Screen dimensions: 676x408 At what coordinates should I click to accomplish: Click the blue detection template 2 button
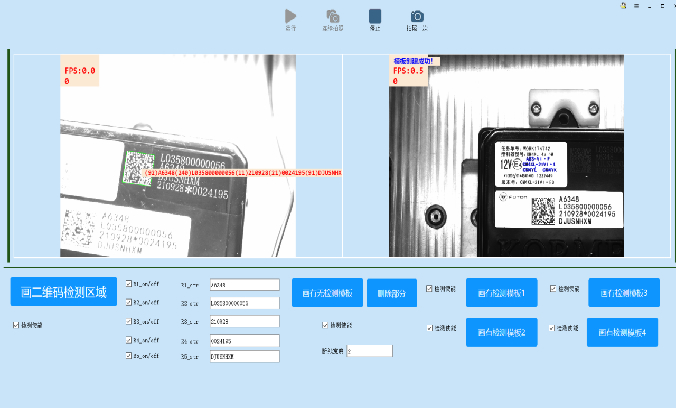click(501, 332)
